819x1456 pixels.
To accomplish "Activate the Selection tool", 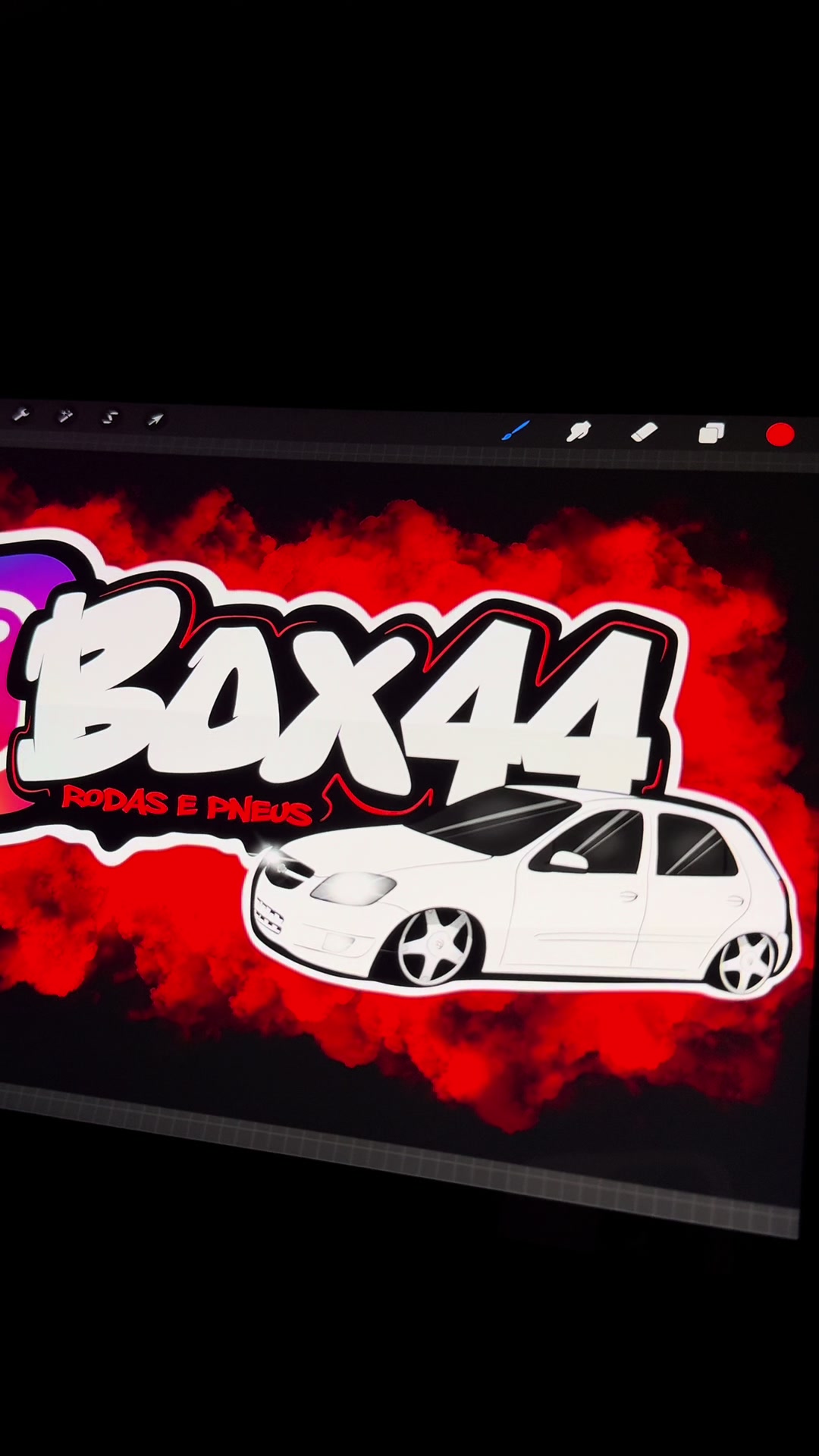I will point(111,417).
